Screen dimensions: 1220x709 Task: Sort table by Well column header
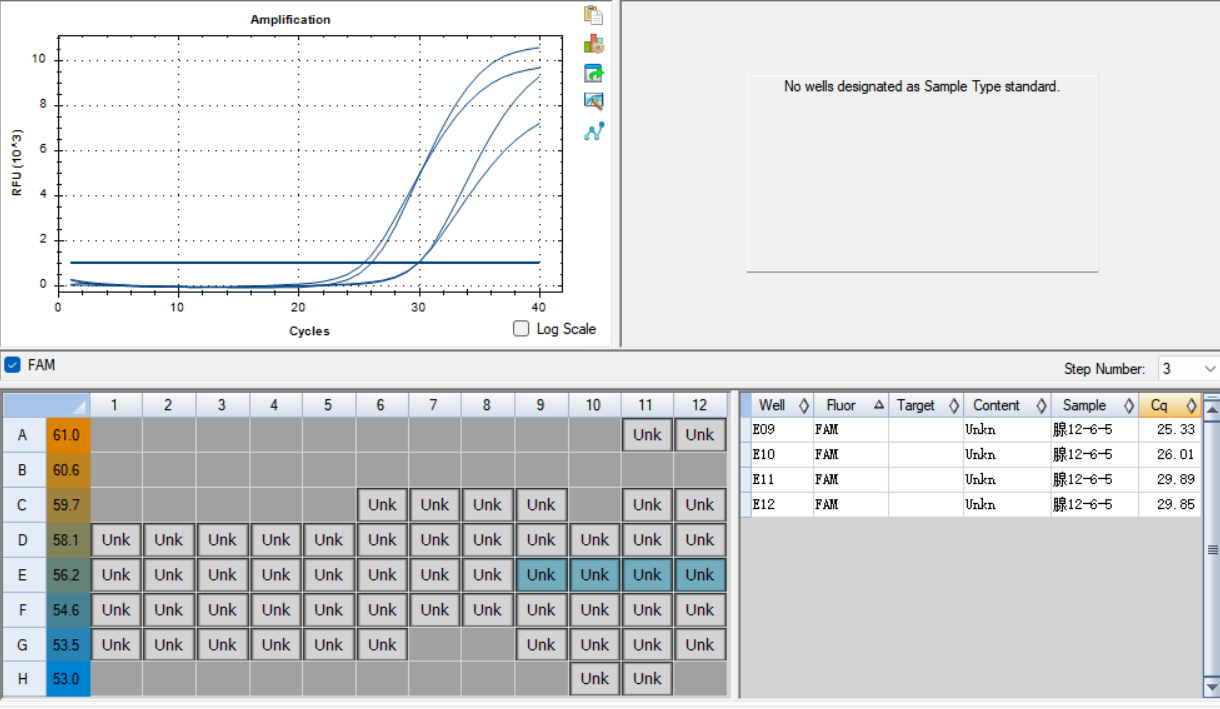tap(781, 405)
